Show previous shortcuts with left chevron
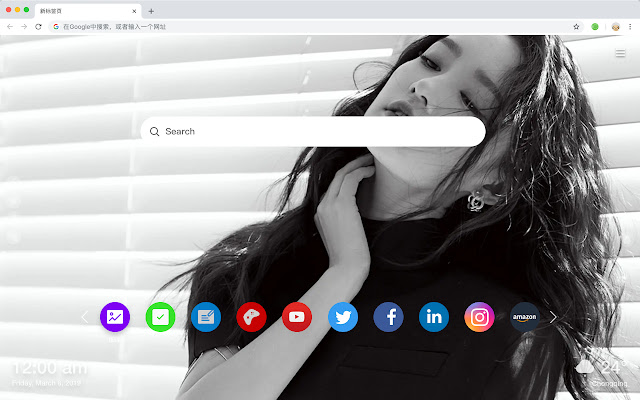Screen dimensions: 640x400 pyautogui.click(x=84, y=317)
